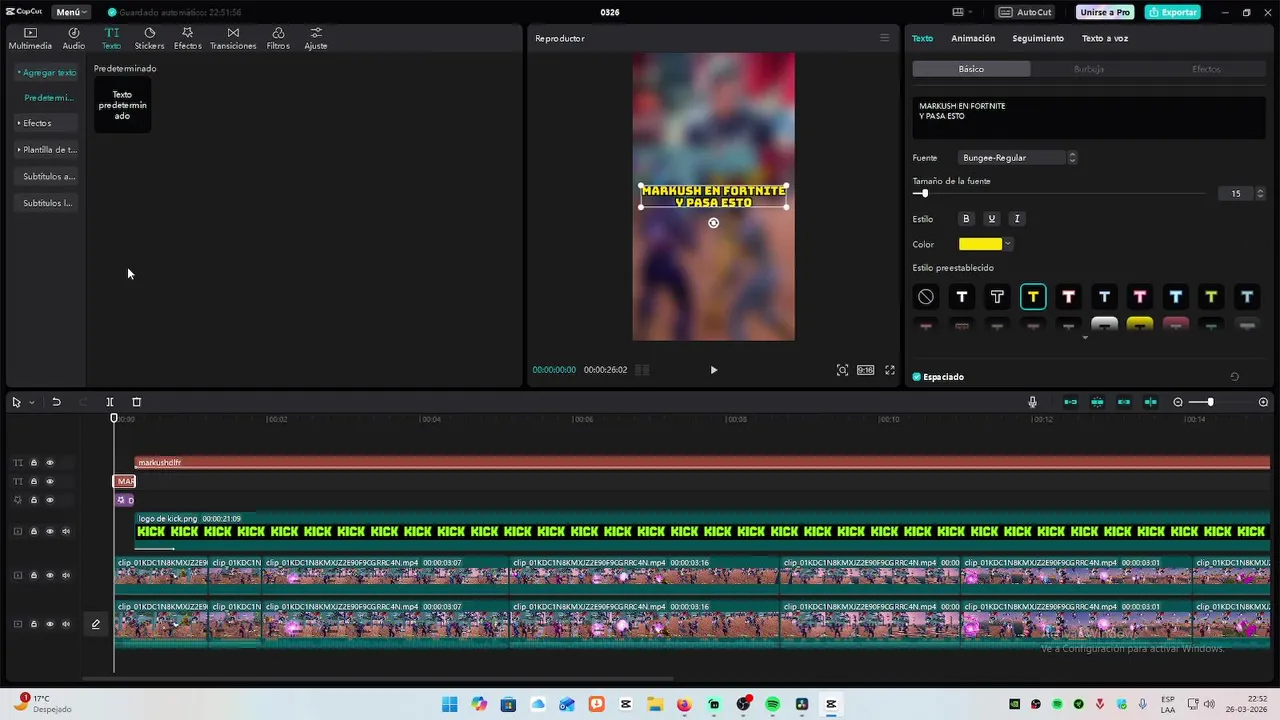Delete the selected clip with trash icon
The height and width of the screenshot is (720, 1280).
coord(137,402)
